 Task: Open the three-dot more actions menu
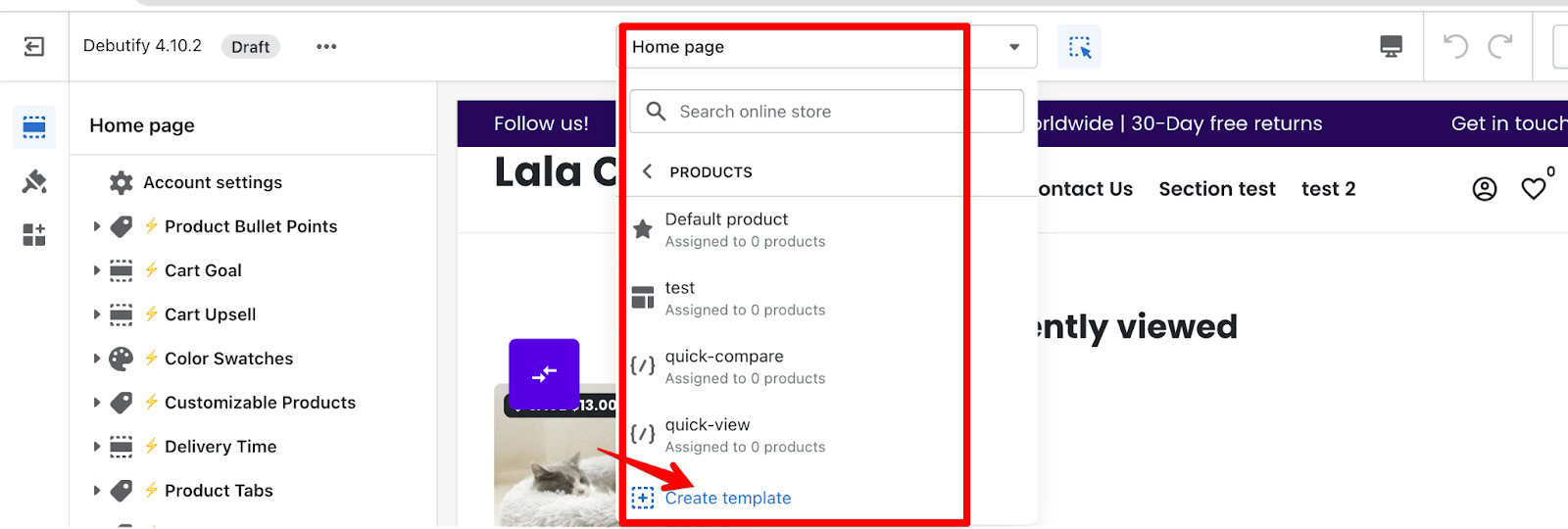tap(326, 47)
